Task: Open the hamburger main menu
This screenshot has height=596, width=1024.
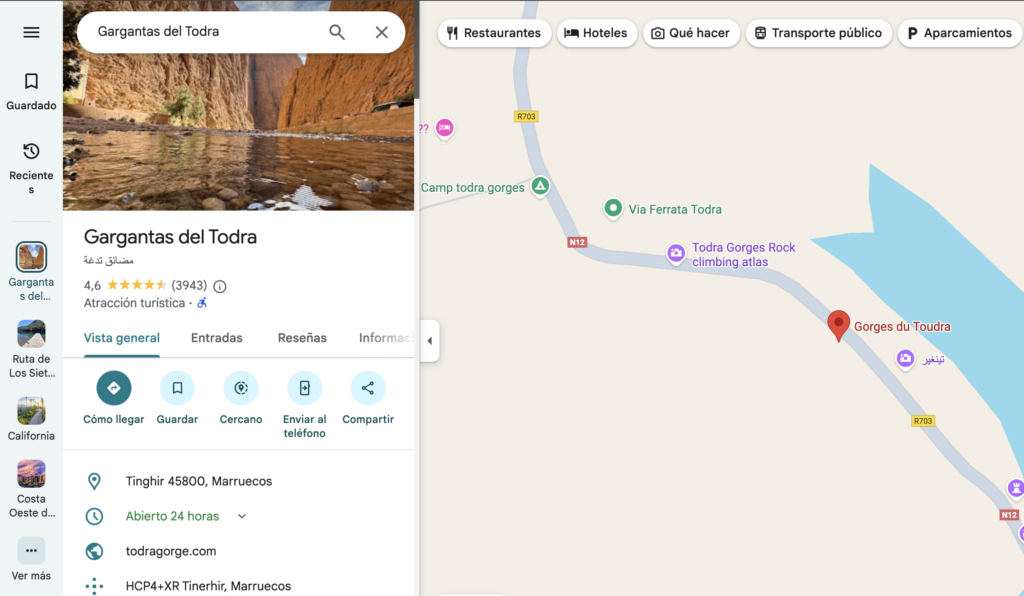Action: 31,32
